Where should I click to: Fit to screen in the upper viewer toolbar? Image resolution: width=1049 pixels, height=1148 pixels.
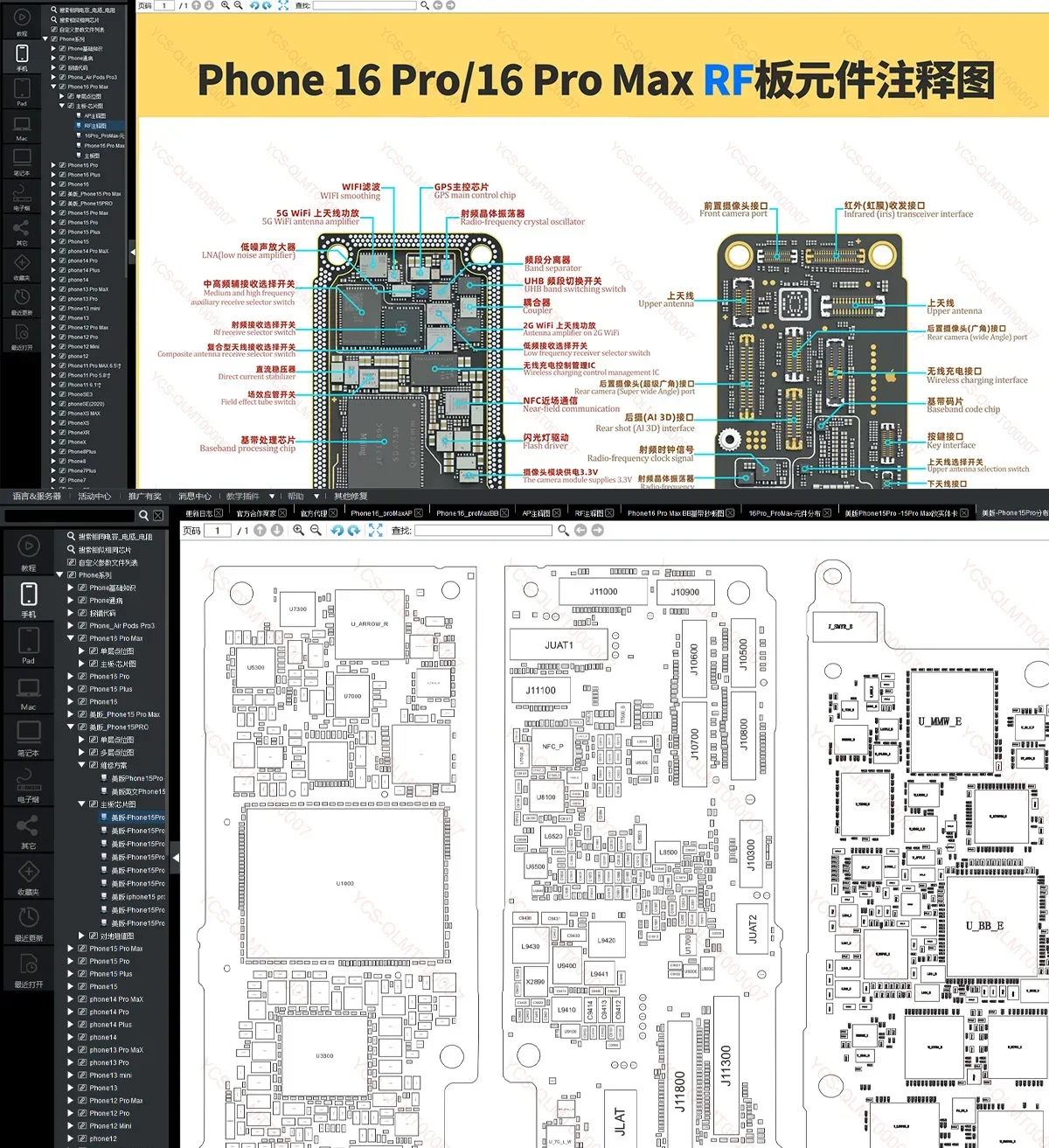point(283,5)
